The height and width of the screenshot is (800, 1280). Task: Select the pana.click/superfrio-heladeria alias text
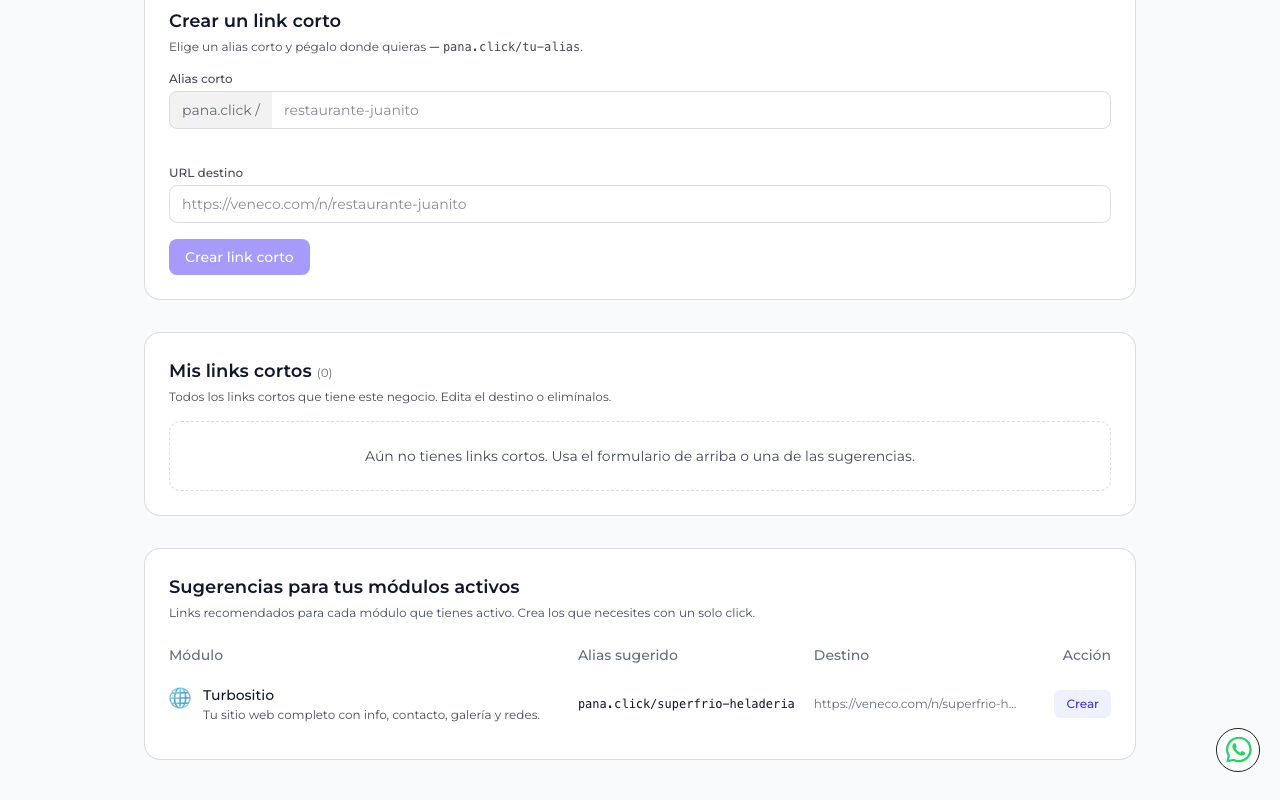click(x=686, y=704)
